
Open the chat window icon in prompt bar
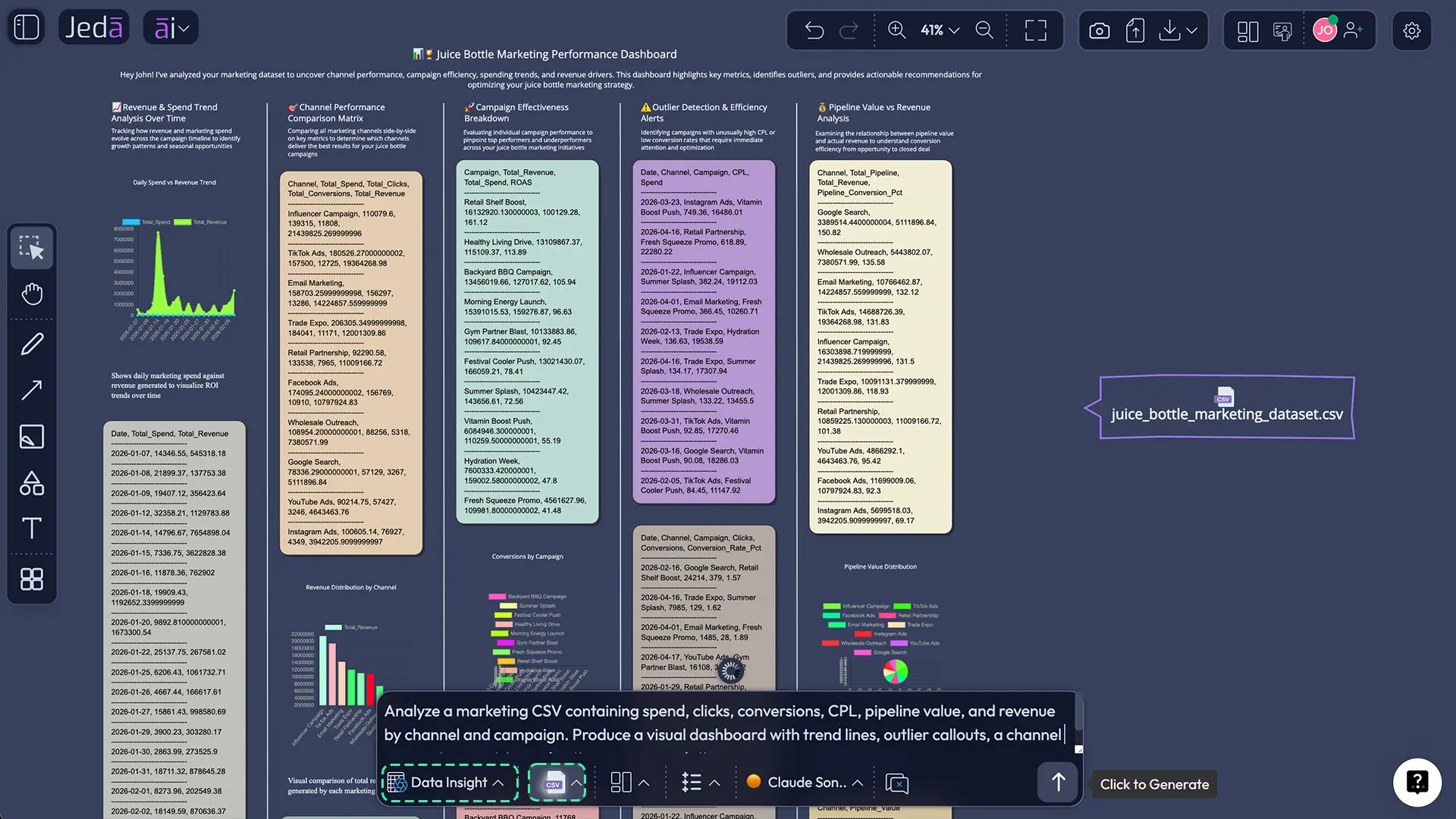(x=897, y=783)
